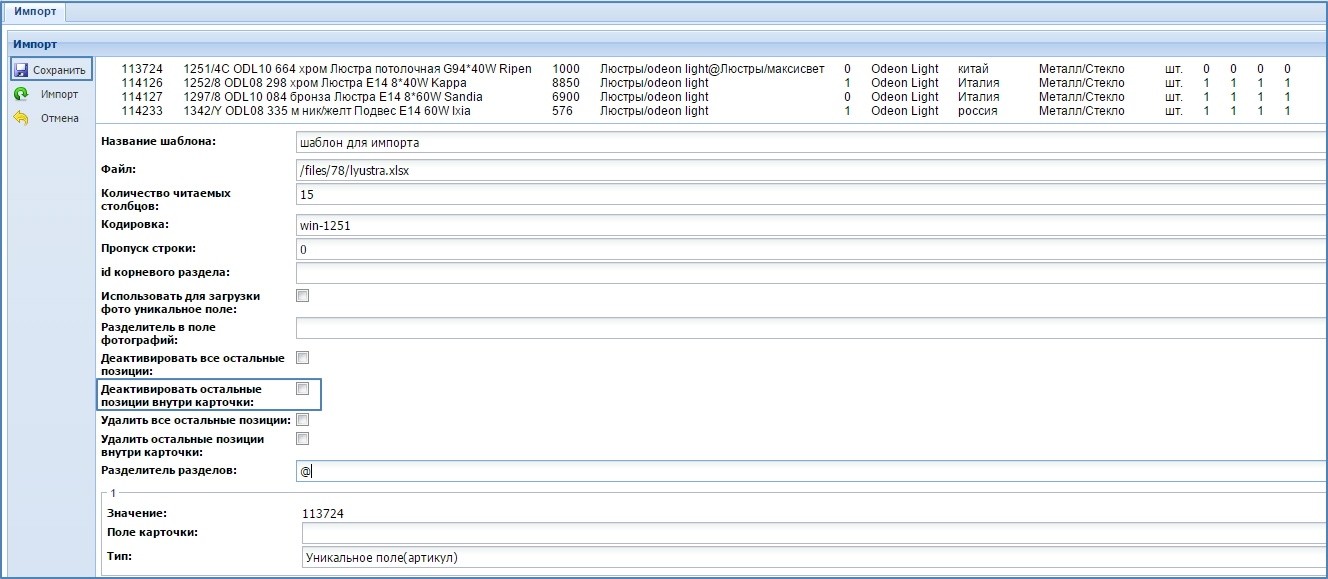Focus the Файл path input field
The image size is (1328, 579).
click(810, 171)
